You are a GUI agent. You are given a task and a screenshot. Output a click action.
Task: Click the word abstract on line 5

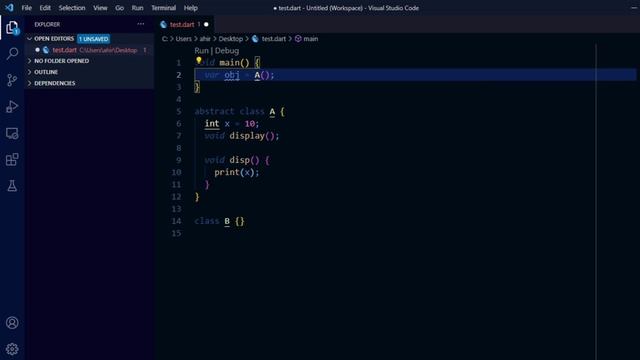coord(214,111)
